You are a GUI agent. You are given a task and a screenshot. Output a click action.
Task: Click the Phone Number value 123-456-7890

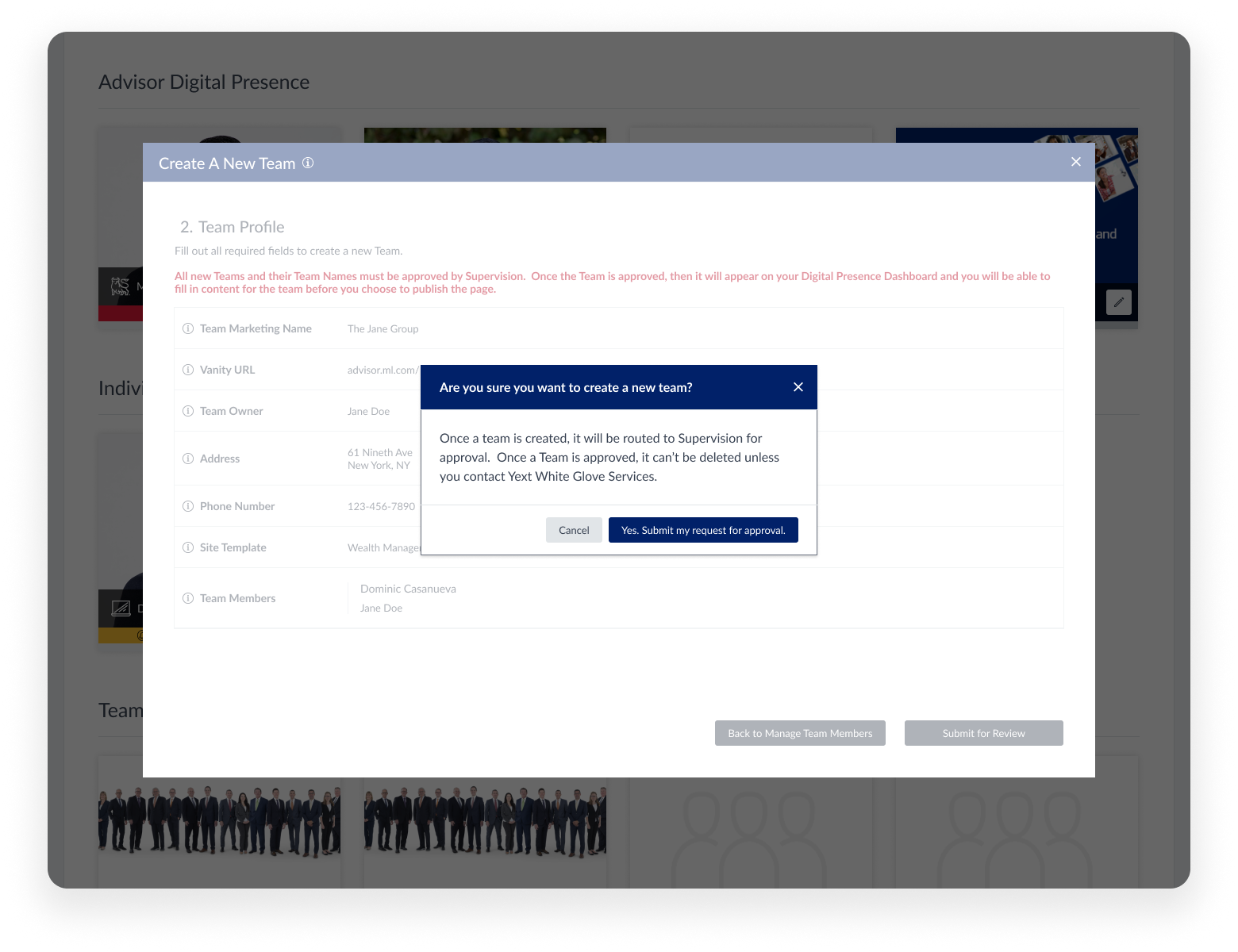pos(381,506)
